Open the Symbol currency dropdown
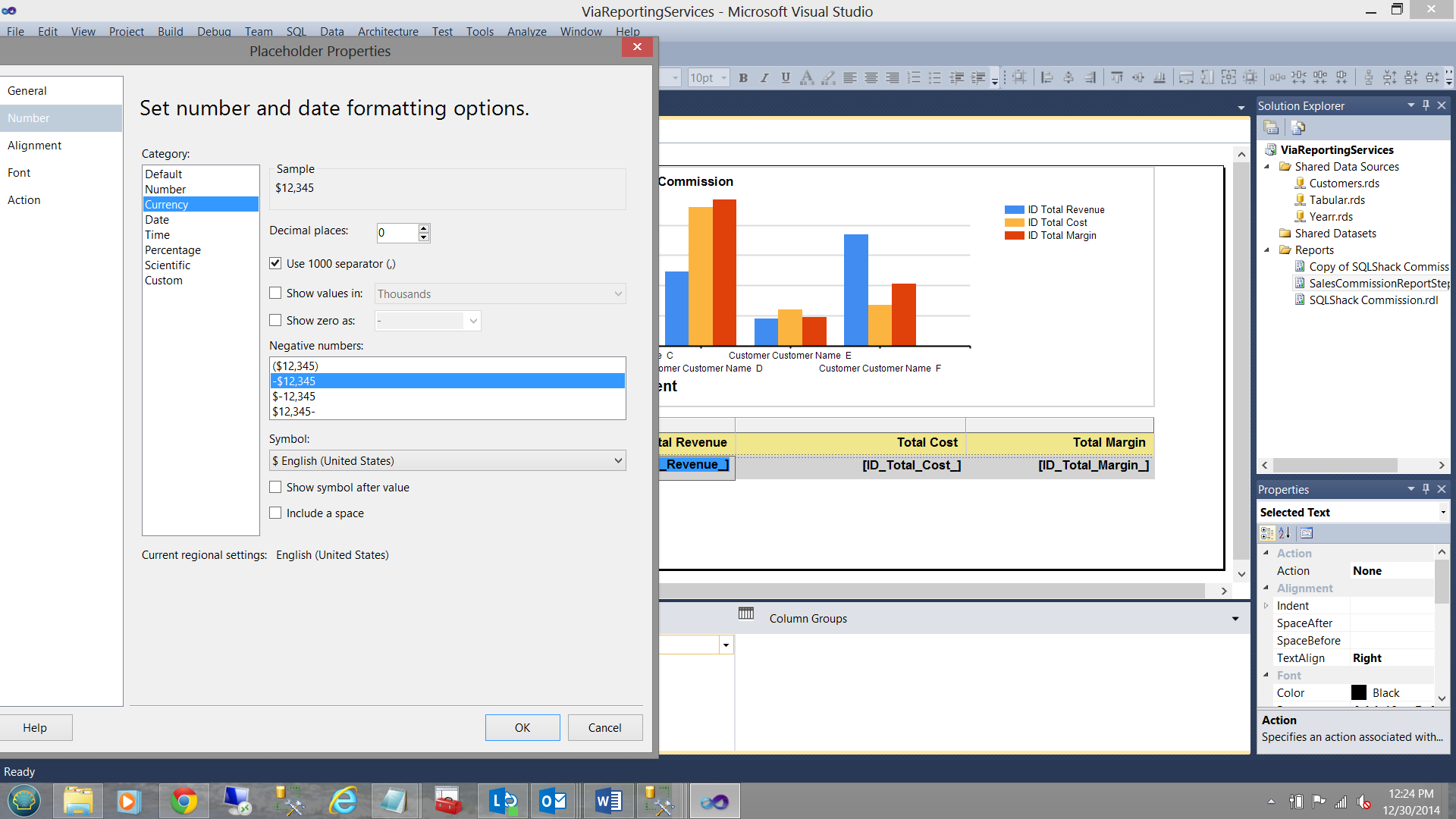Screen dimensions: 1456x819 [x=618, y=460]
